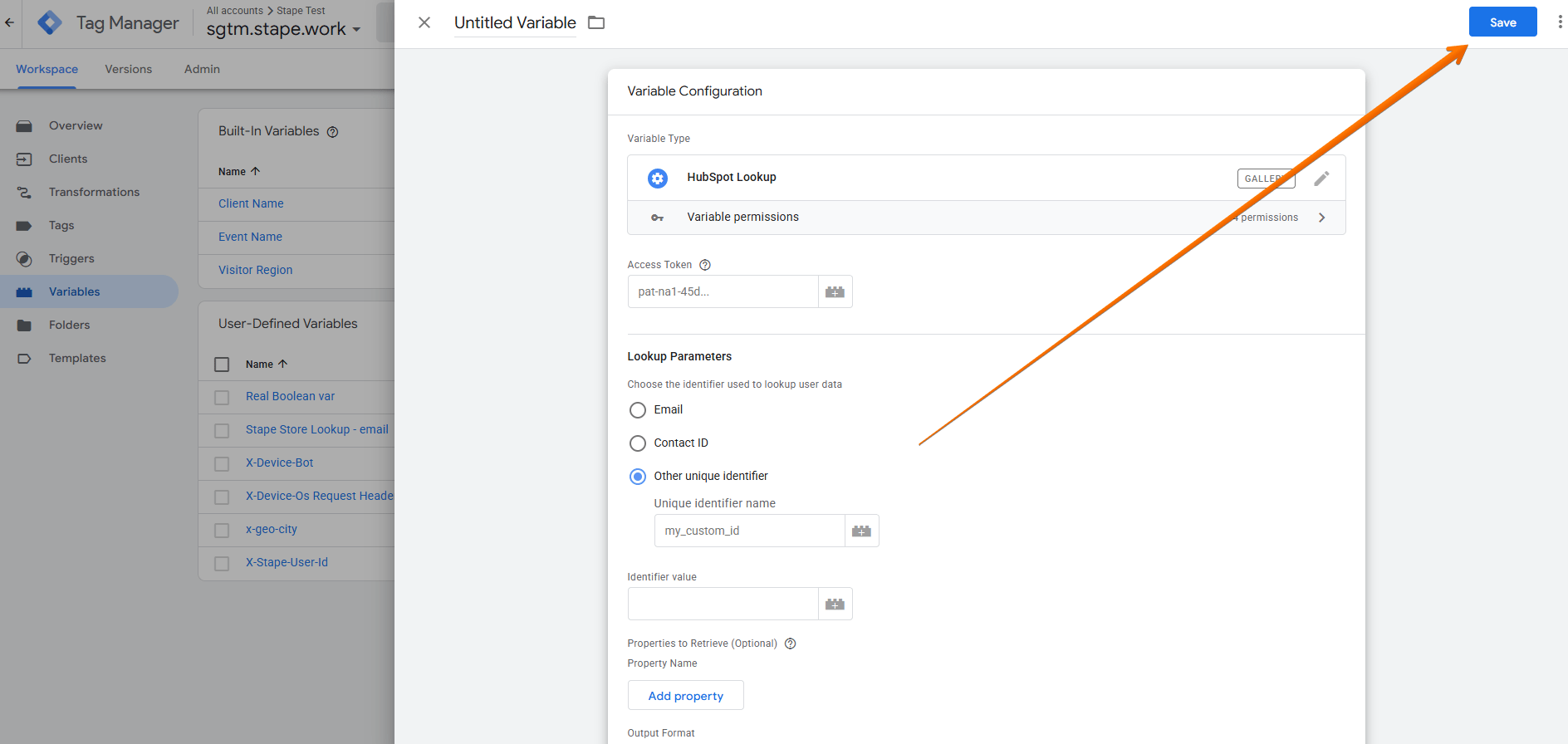Image resolution: width=1568 pixels, height=744 pixels.
Task: Click the Add property button
Action: pos(685,696)
